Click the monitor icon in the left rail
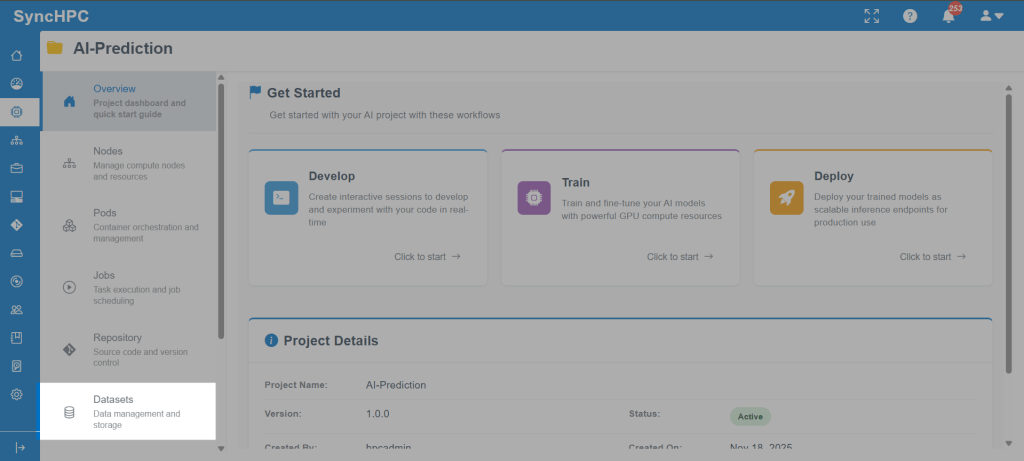1024x461 pixels. coord(16,197)
